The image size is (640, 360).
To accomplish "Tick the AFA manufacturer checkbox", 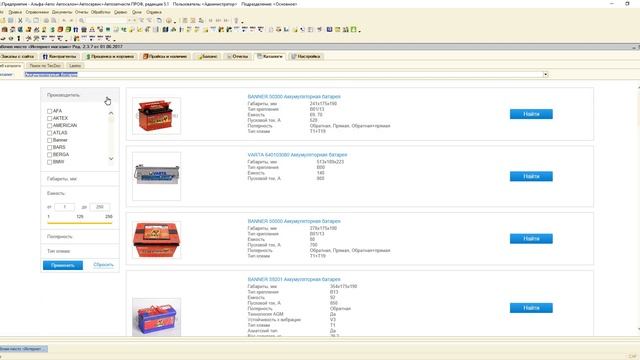I will tap(49, 111).
